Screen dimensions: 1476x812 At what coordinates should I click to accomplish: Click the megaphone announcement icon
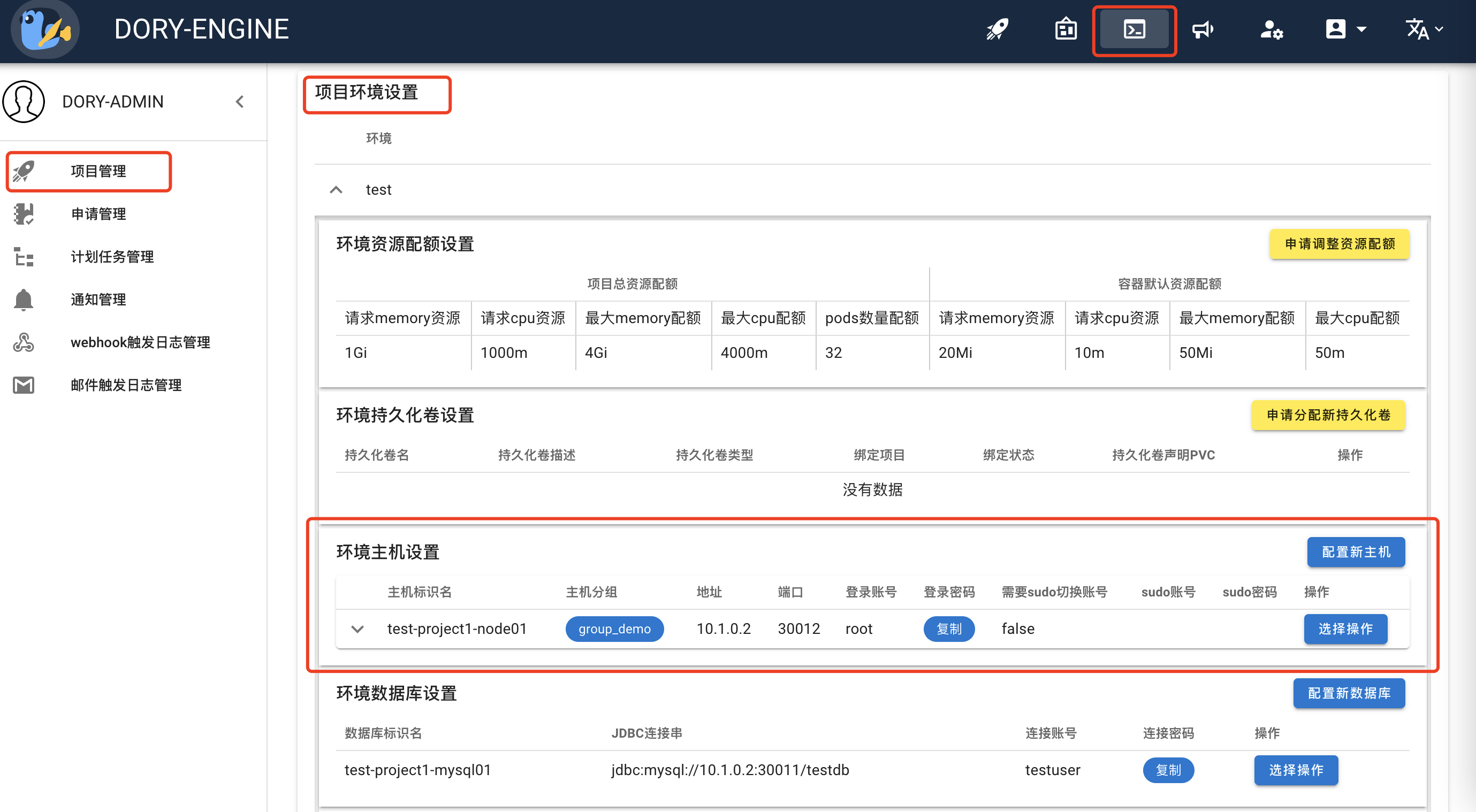[x=1203, y=29]
